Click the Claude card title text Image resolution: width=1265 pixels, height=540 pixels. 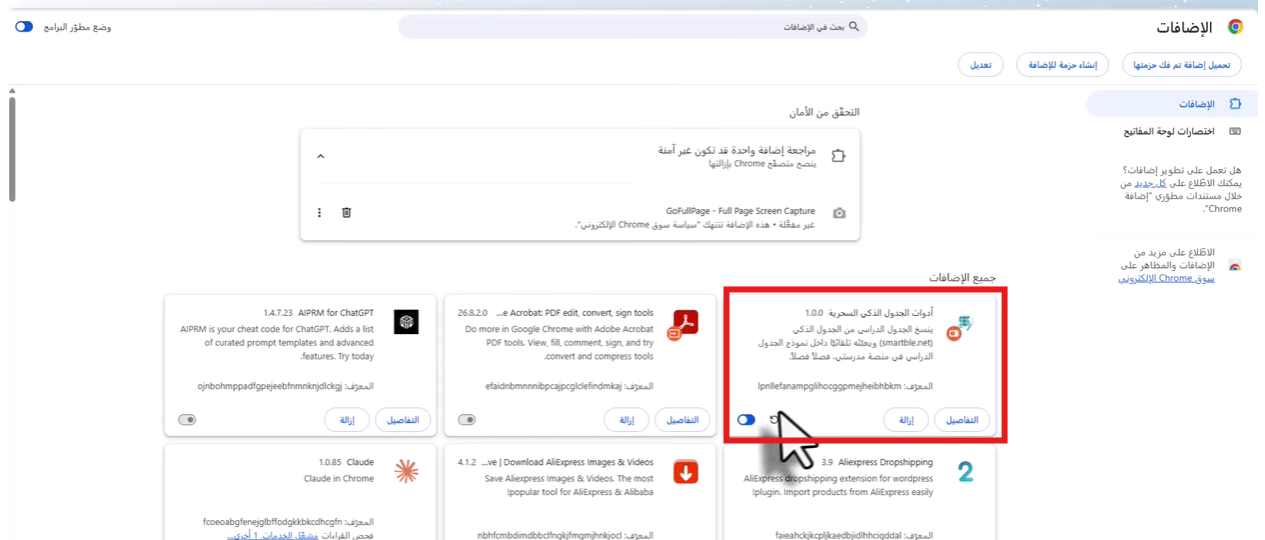coord(360,462)
